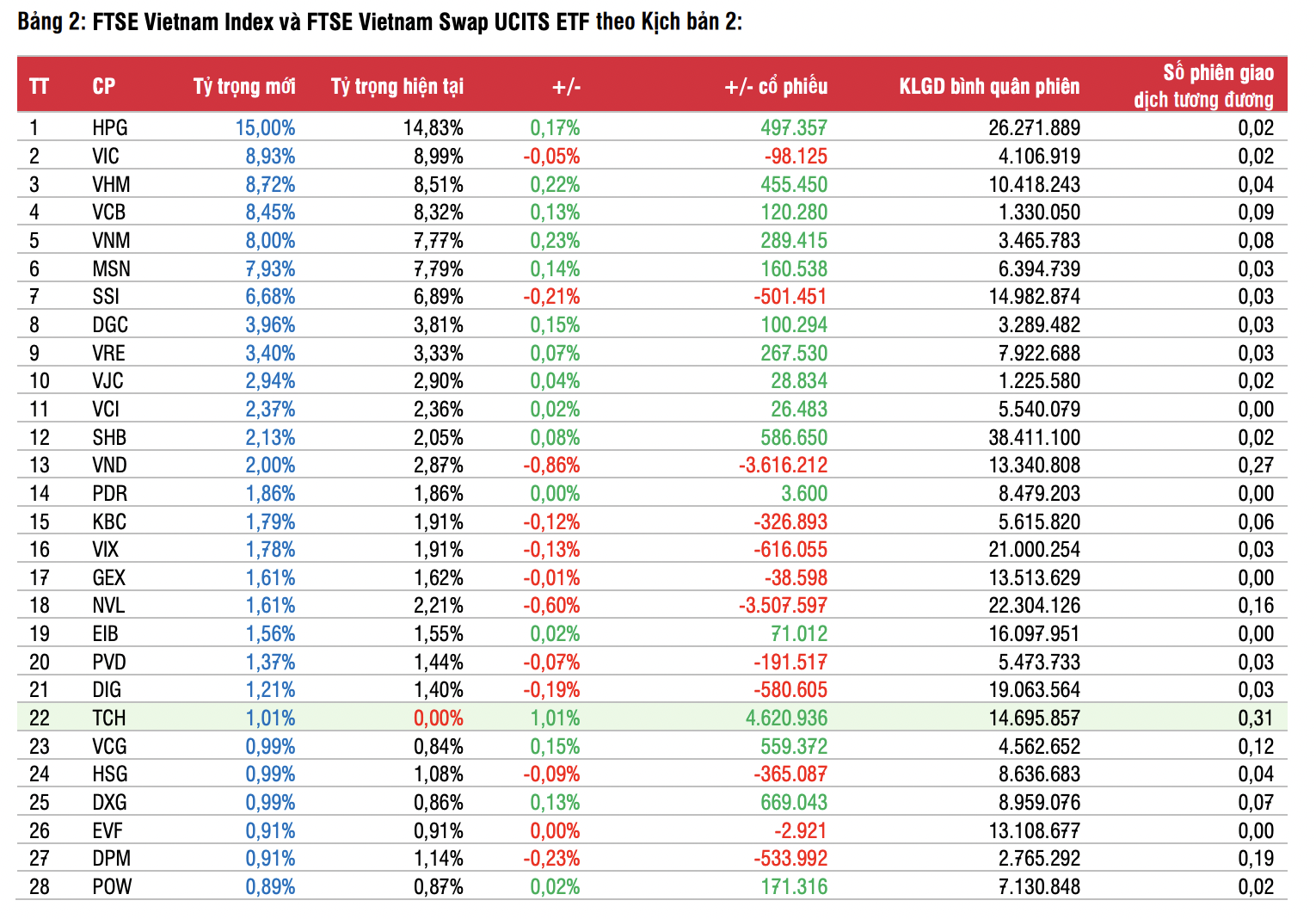Select the SSI ticker cell
This screenshot has width=1316, height=919.
106,296
